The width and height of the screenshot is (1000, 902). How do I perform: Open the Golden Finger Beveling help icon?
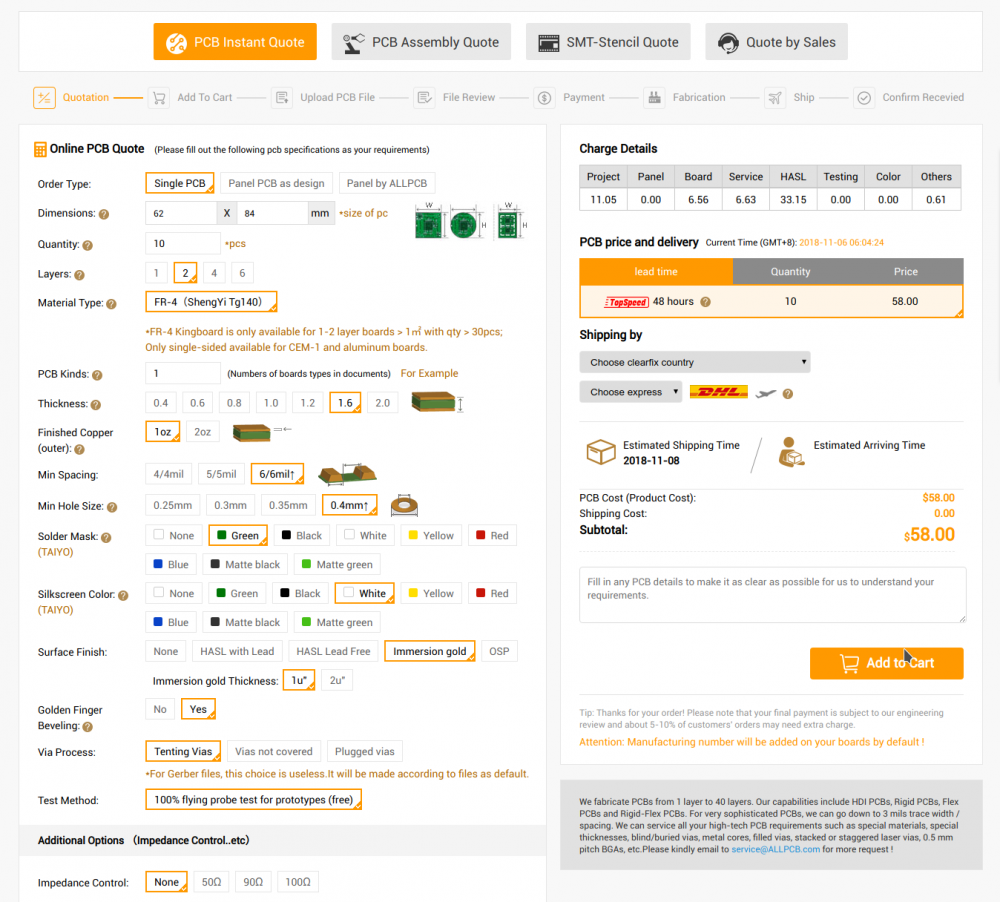coord(88,727)
